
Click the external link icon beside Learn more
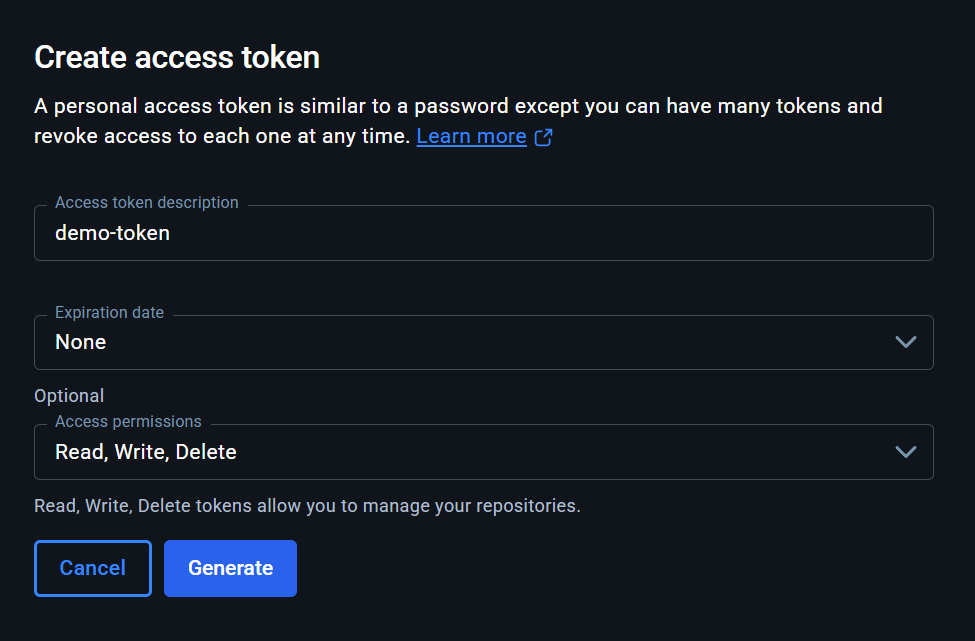(543, 137)
